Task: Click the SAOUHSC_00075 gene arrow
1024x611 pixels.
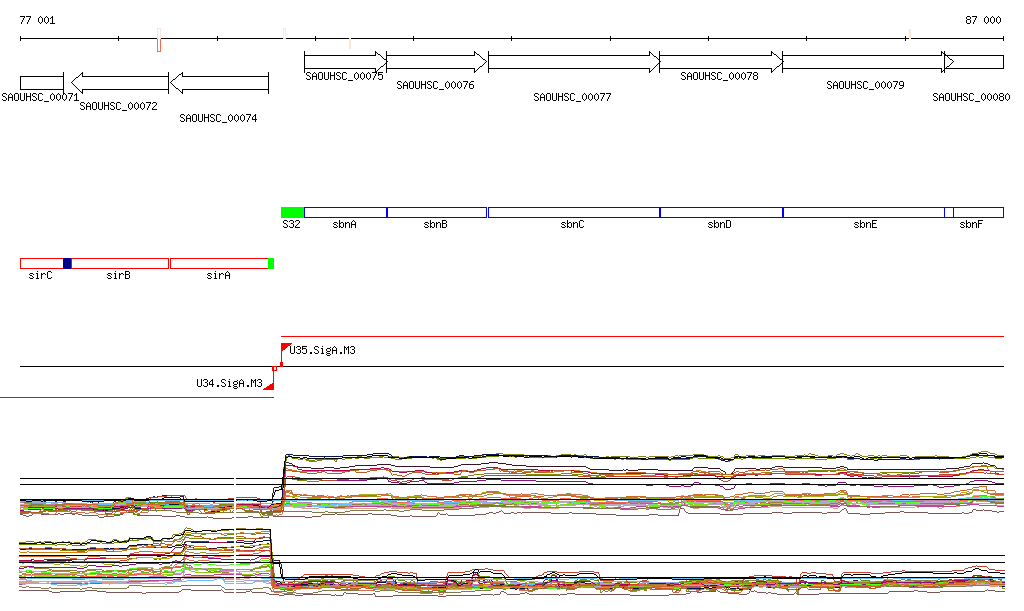Action: pos(344,61)
